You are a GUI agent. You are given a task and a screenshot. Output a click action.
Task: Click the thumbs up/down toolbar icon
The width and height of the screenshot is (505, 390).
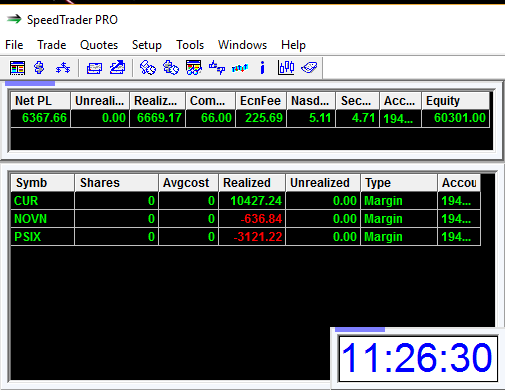[217, 68]
